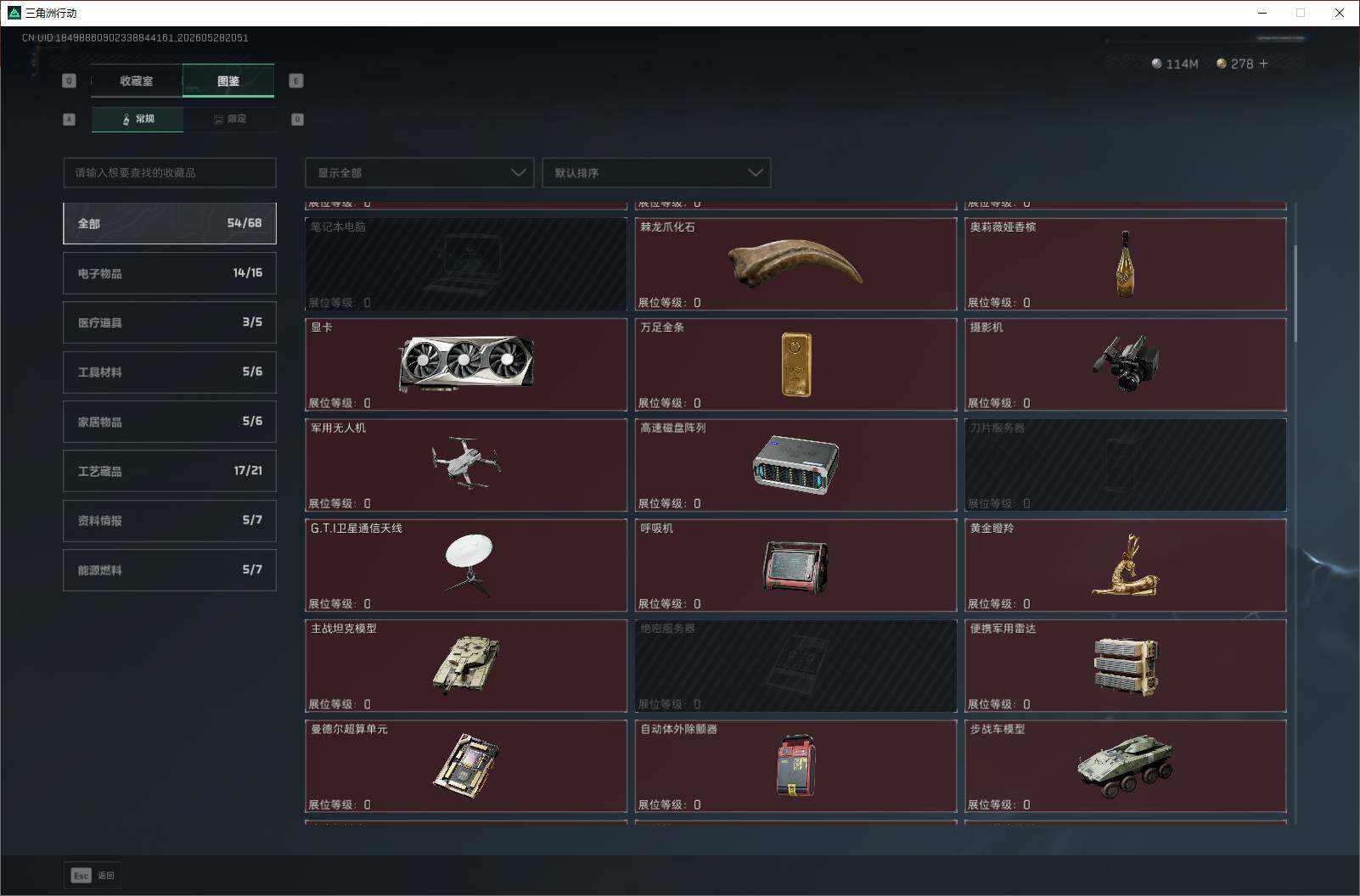This screenshot has width=1360, height=896.
Task: Filter by 电子物品 category
Action: pos(170,273)
